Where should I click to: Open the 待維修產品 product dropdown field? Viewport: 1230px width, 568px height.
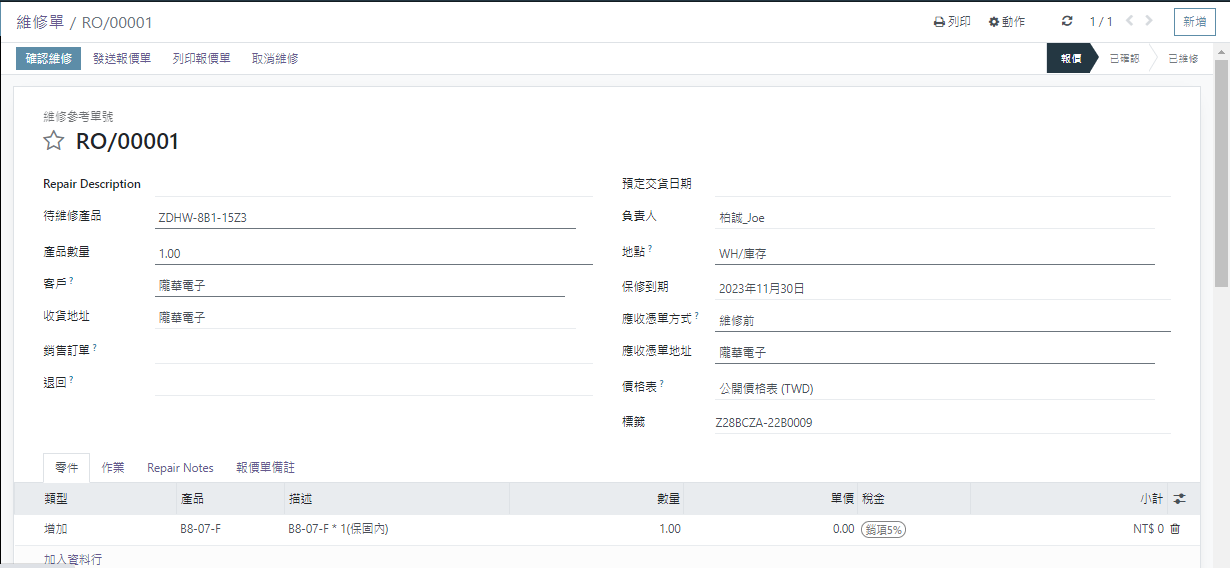pos(365,216)
